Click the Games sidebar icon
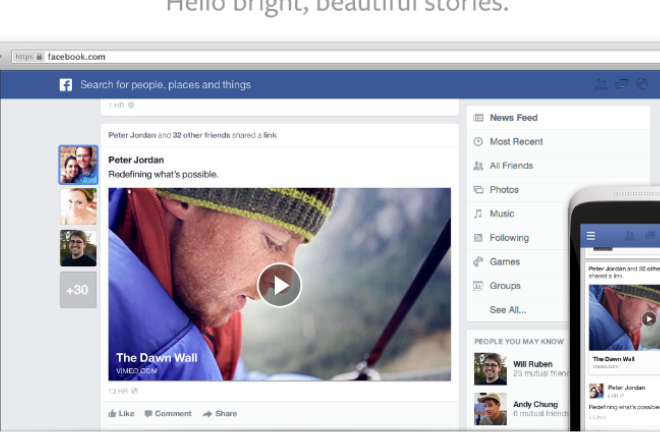Image resolution: width=660 pixels, height=432 pixels. (x=478, y=262)
